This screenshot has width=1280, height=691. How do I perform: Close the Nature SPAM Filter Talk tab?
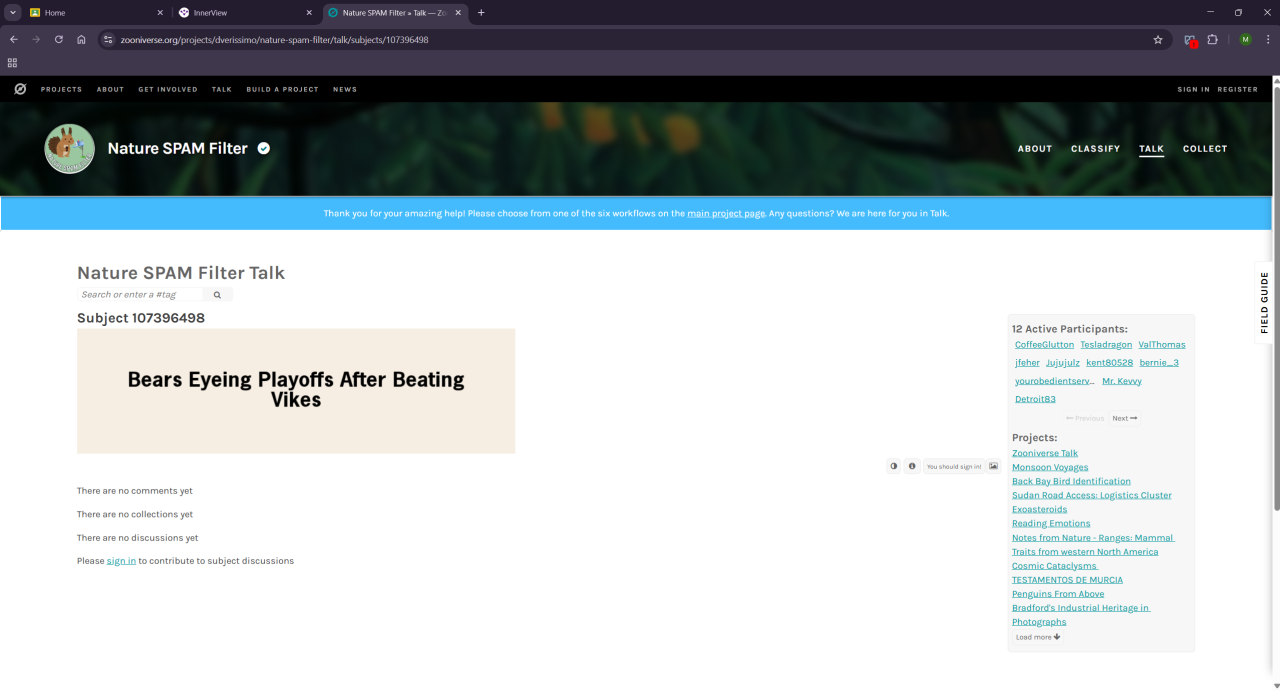458,13
